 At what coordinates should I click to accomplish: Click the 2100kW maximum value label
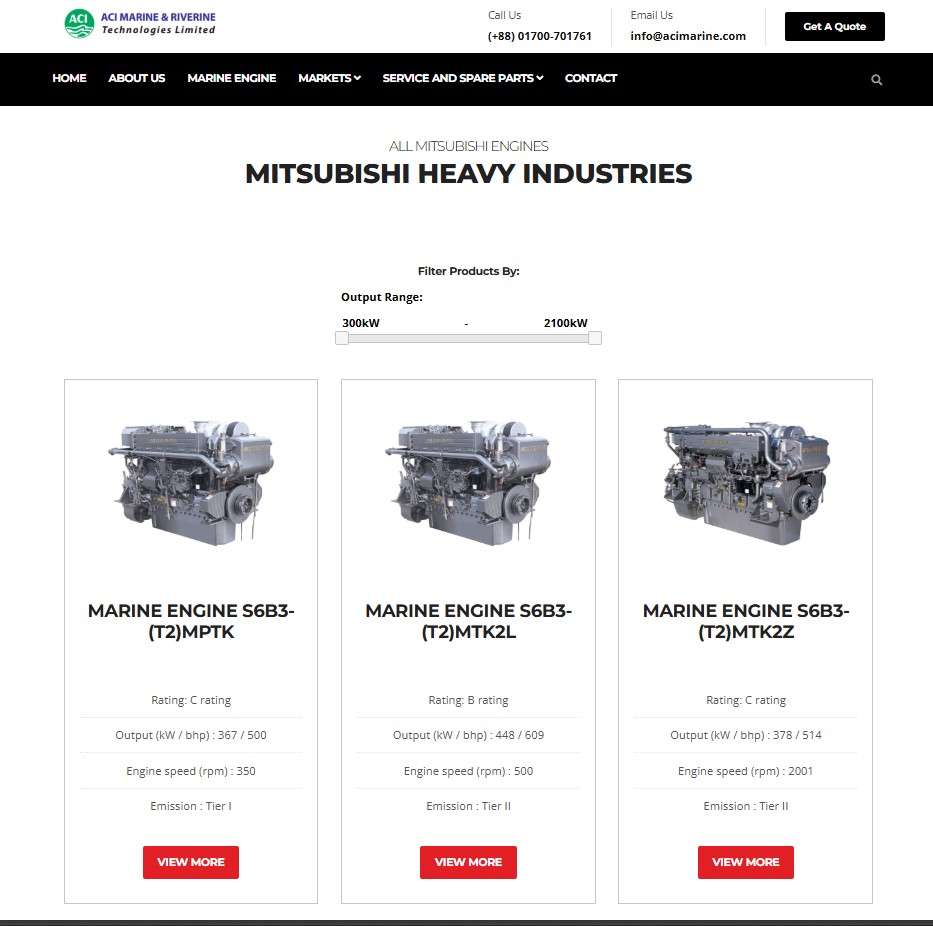pos(565,323)
